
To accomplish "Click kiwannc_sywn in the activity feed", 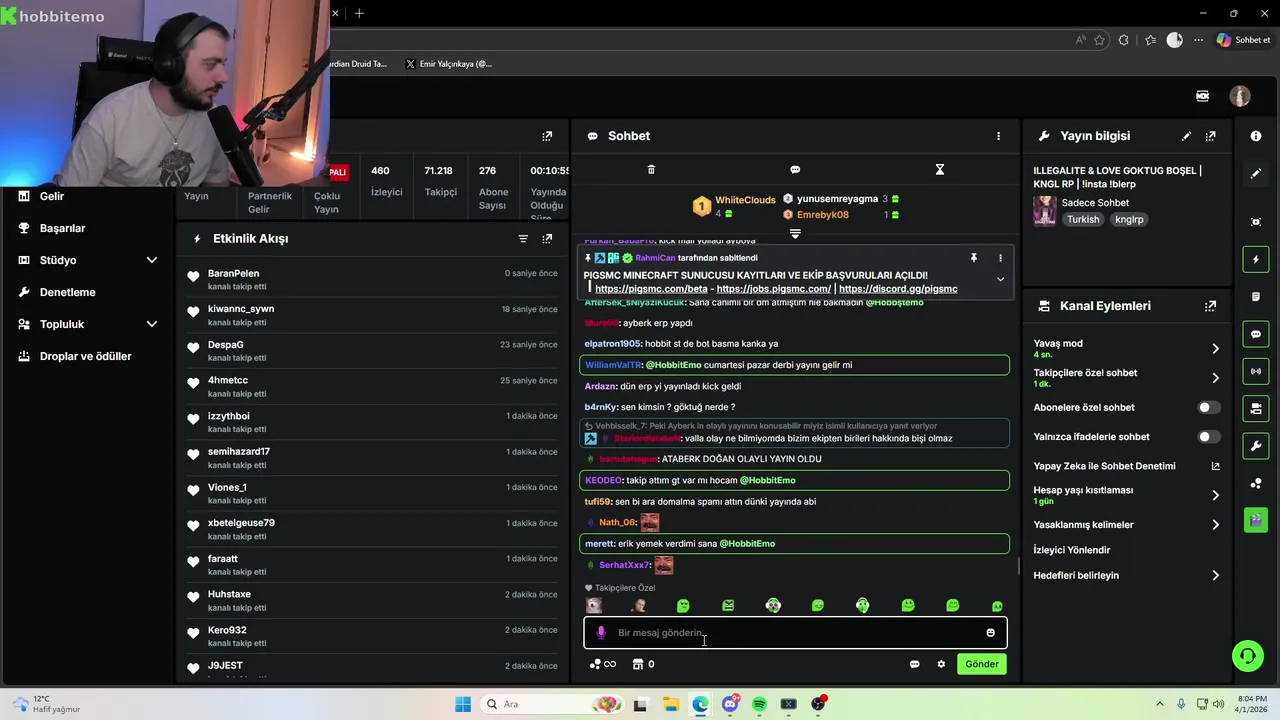I will click(x=241, y=309).
